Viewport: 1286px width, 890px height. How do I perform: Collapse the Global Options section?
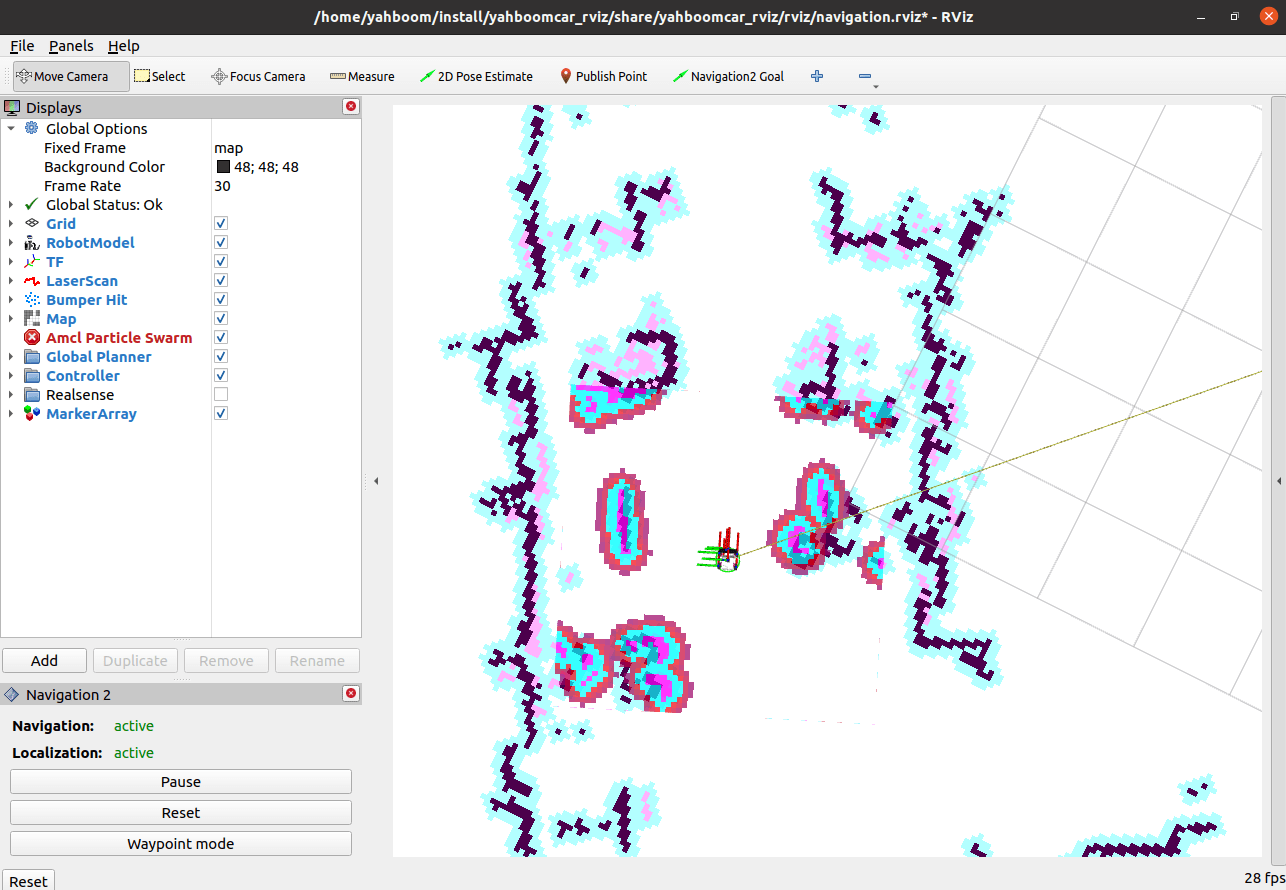(x=11, y=129)
